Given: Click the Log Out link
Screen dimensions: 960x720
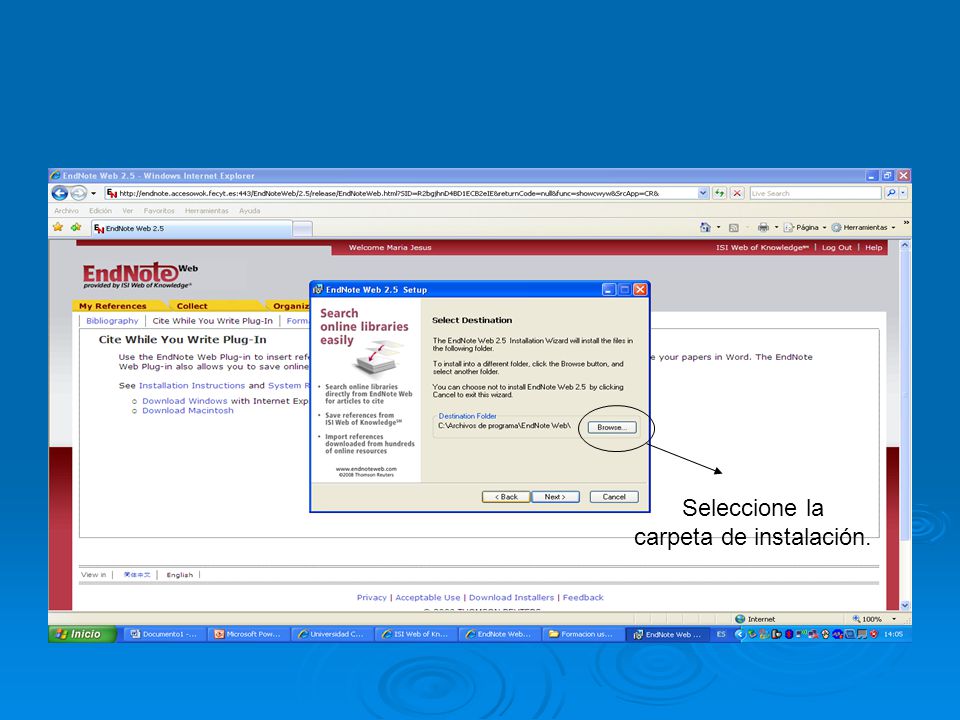Looking at the screenshot, I should coord(836,248).
